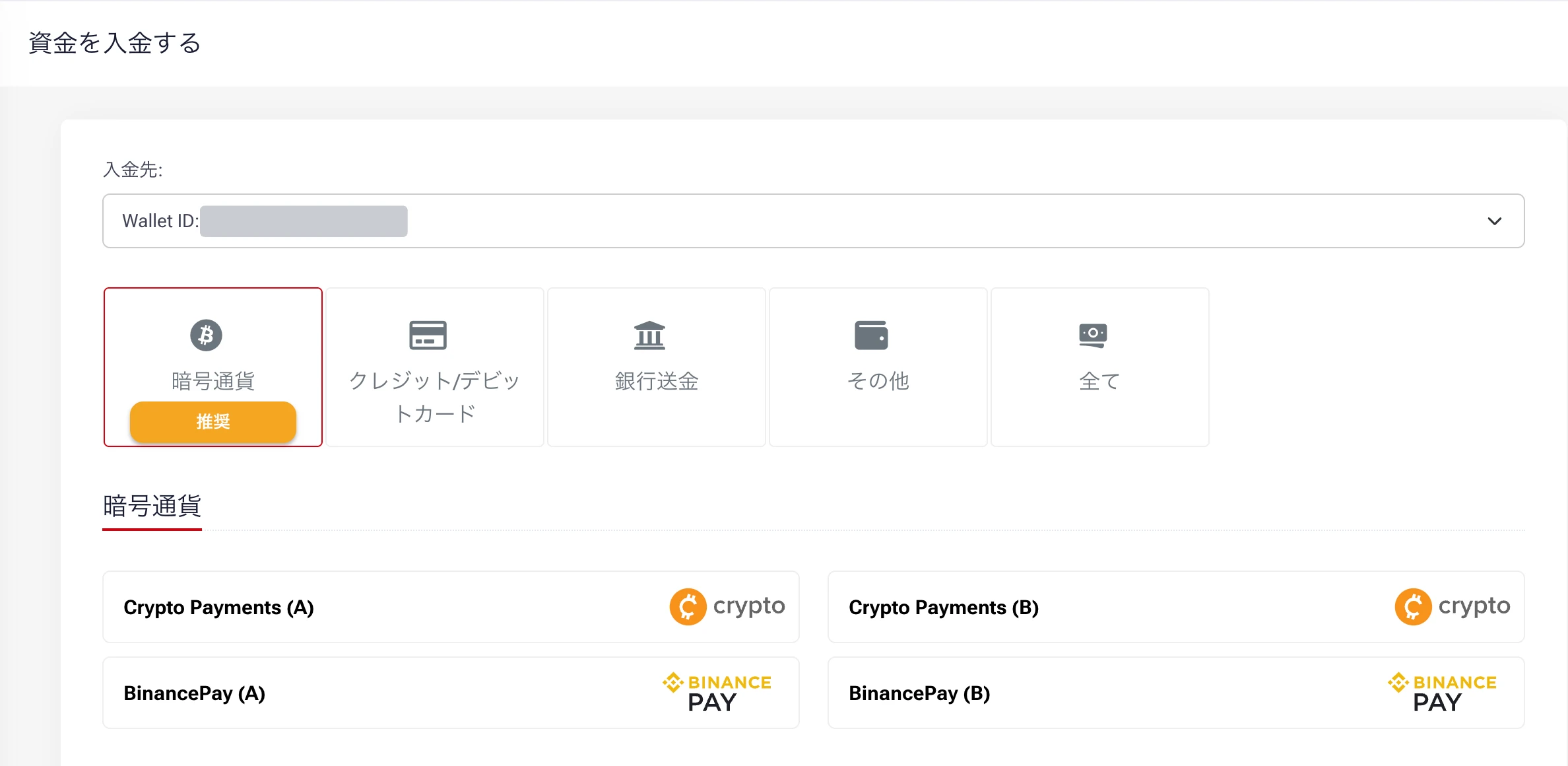Screen dimensions: 1568x766
Task: Show 全て payment methods
Action: click(1100, 367)
